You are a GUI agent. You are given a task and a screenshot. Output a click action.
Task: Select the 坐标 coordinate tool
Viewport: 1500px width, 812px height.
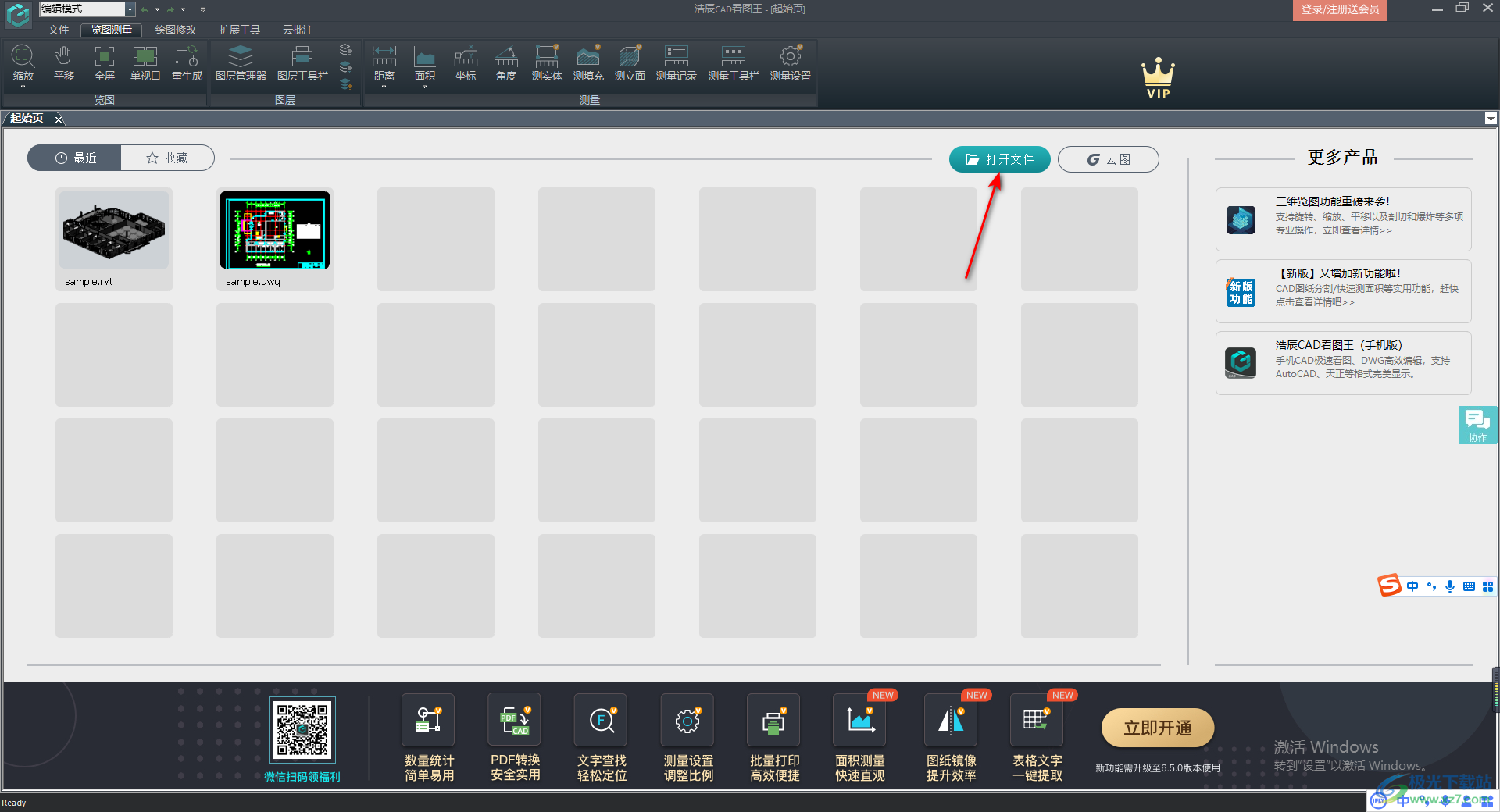tap(466, 62)
